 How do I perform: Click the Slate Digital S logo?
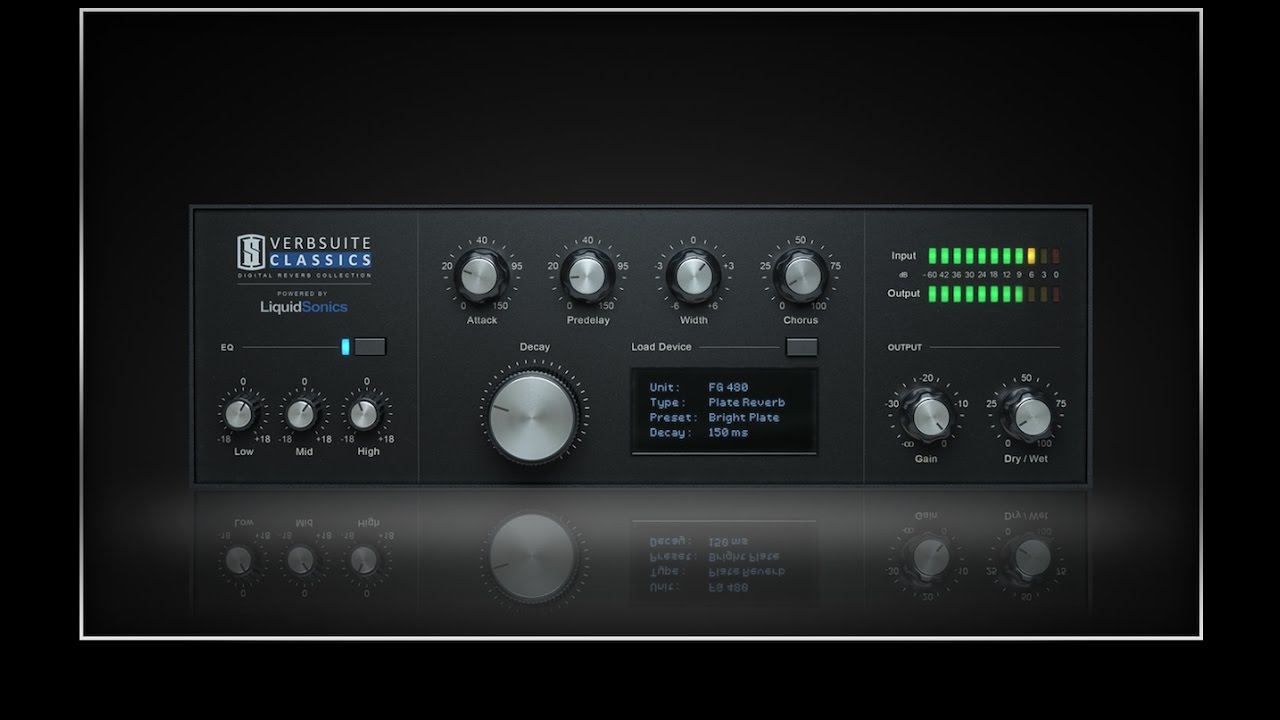(x=249, y=252)
